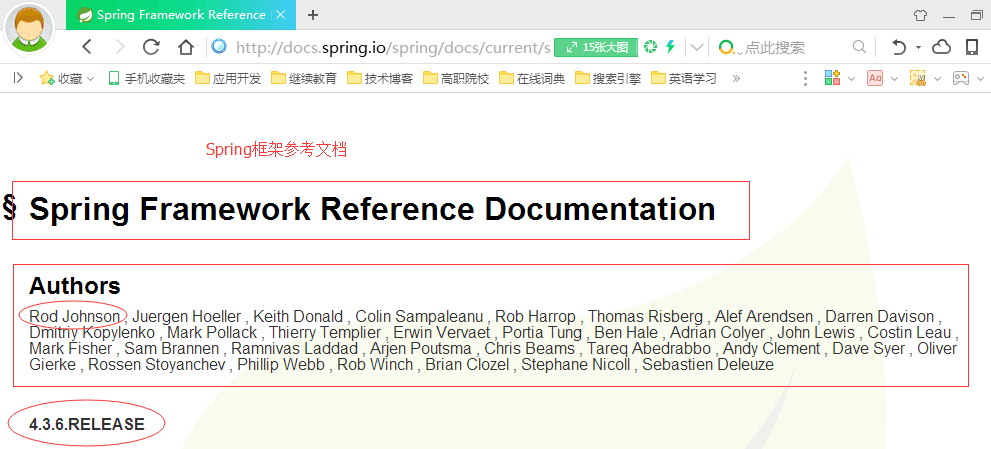Open the 手机收藏夹 bookmark
The image size is (991, 449).
147,78
